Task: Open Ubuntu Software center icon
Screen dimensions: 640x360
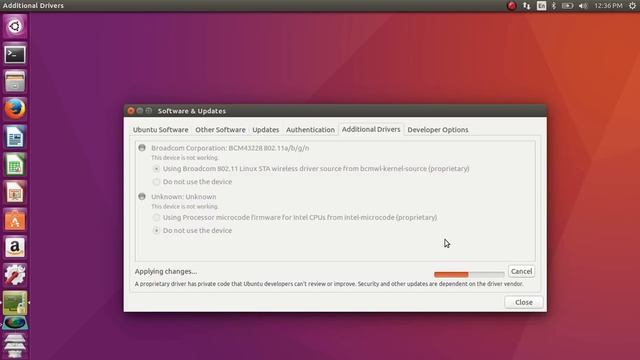Action: point(15,220)
